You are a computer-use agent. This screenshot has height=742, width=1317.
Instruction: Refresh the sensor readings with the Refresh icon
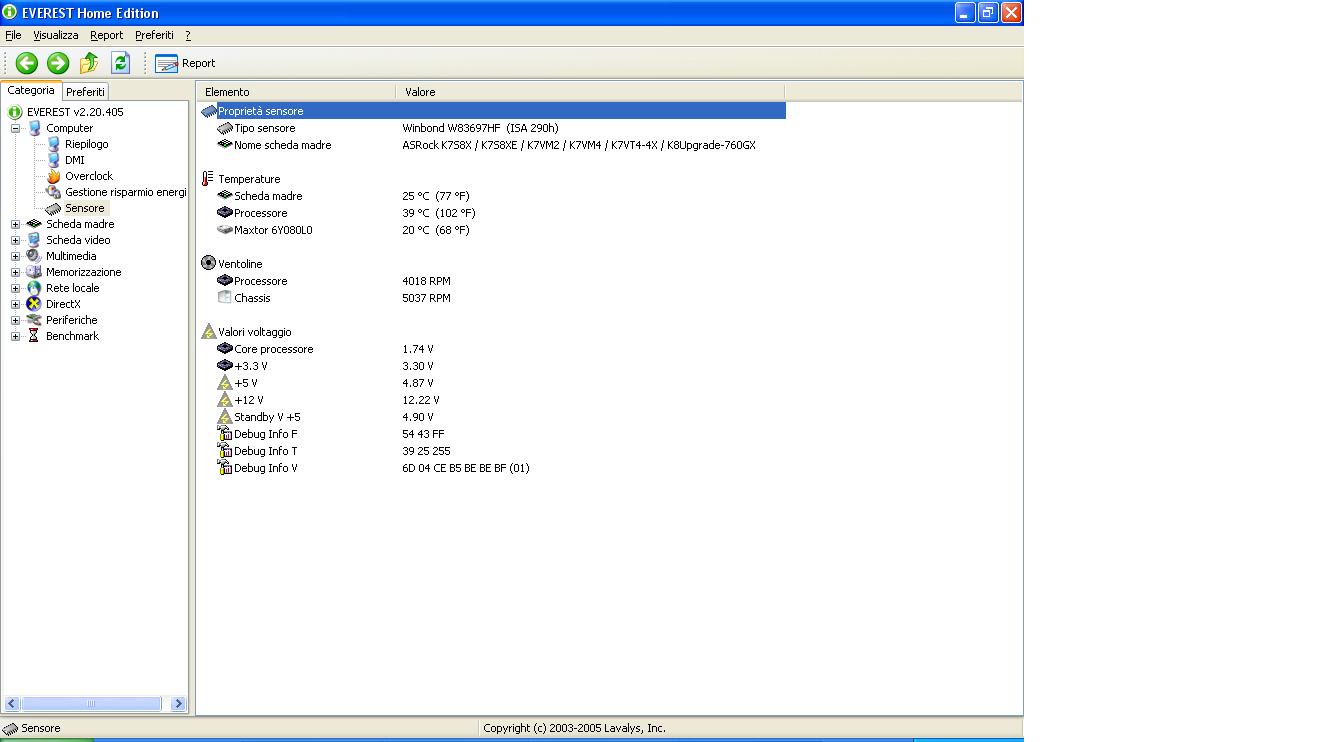point(121,63)
